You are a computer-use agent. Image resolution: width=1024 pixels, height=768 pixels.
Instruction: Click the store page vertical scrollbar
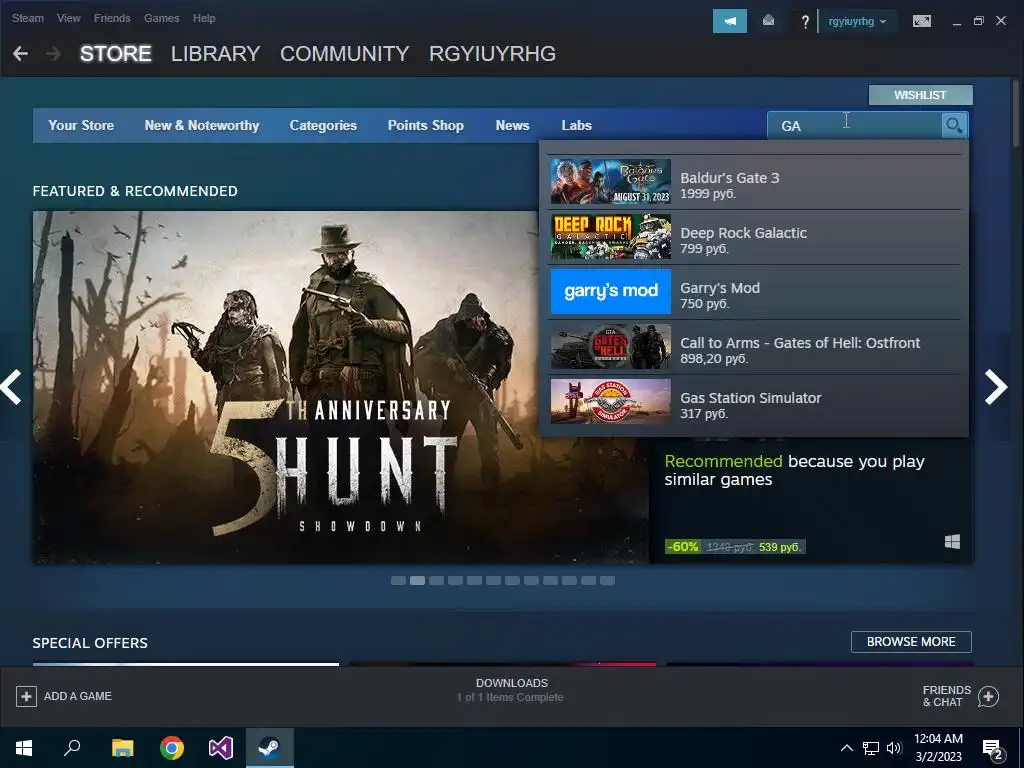click(1016, 115)
